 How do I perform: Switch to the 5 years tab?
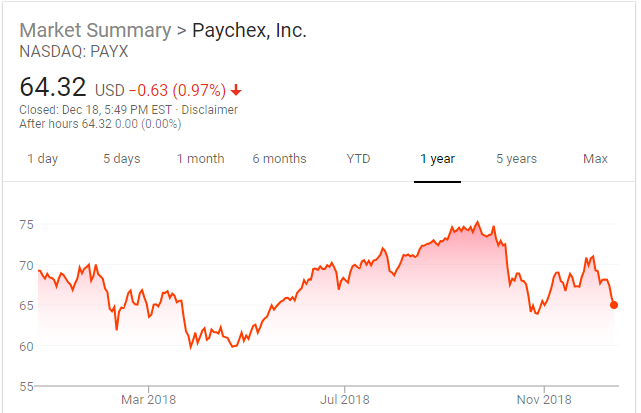pos(516,159)
